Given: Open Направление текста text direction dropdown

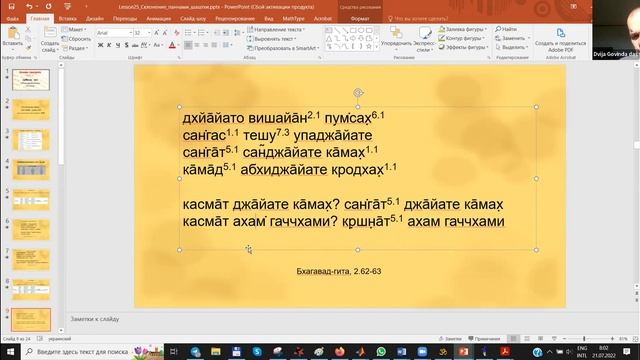Looking at the screenshot, I should [276, 29].
